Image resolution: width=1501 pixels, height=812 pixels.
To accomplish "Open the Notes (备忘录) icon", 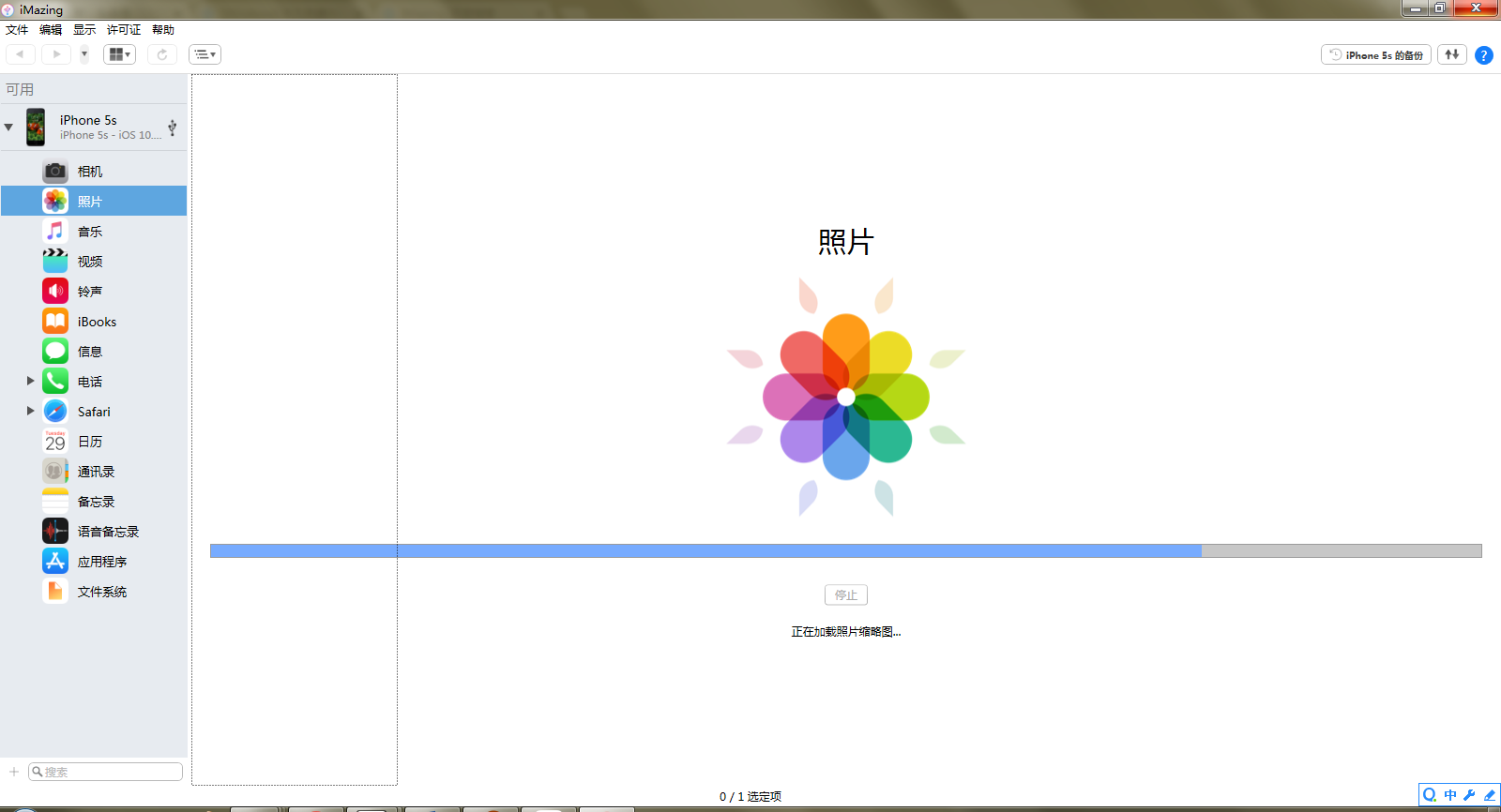I will 55,501.
